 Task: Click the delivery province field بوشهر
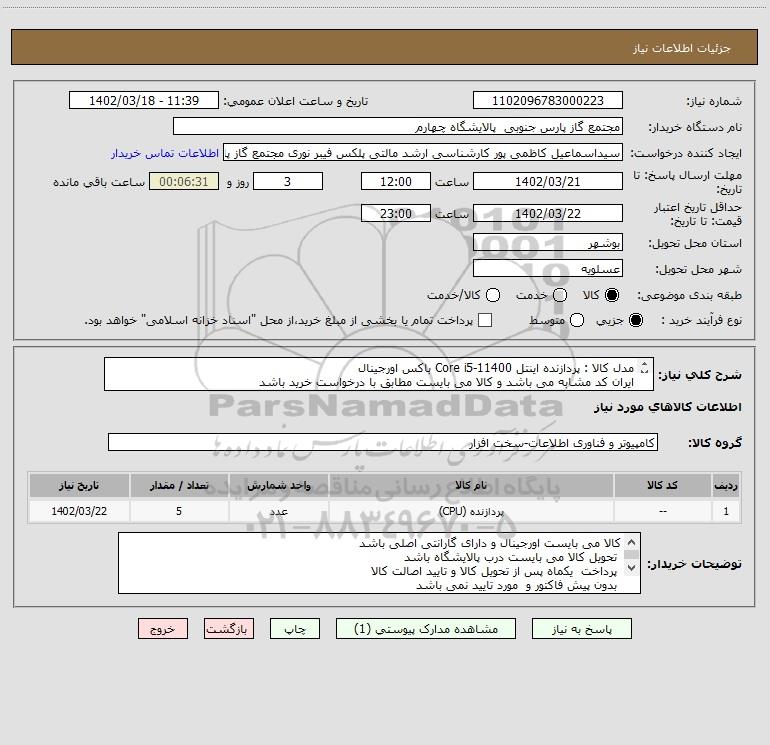548,242
